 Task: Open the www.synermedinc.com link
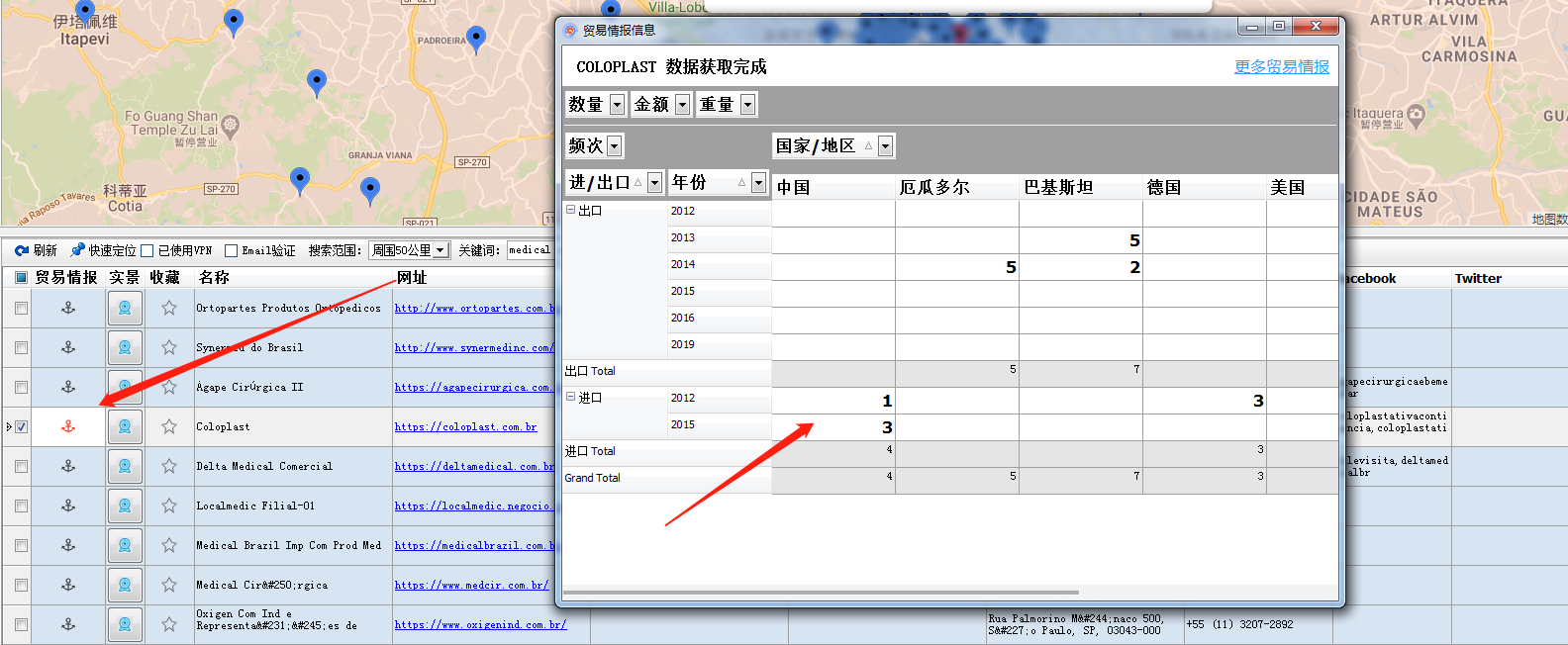tap(473, 347)
